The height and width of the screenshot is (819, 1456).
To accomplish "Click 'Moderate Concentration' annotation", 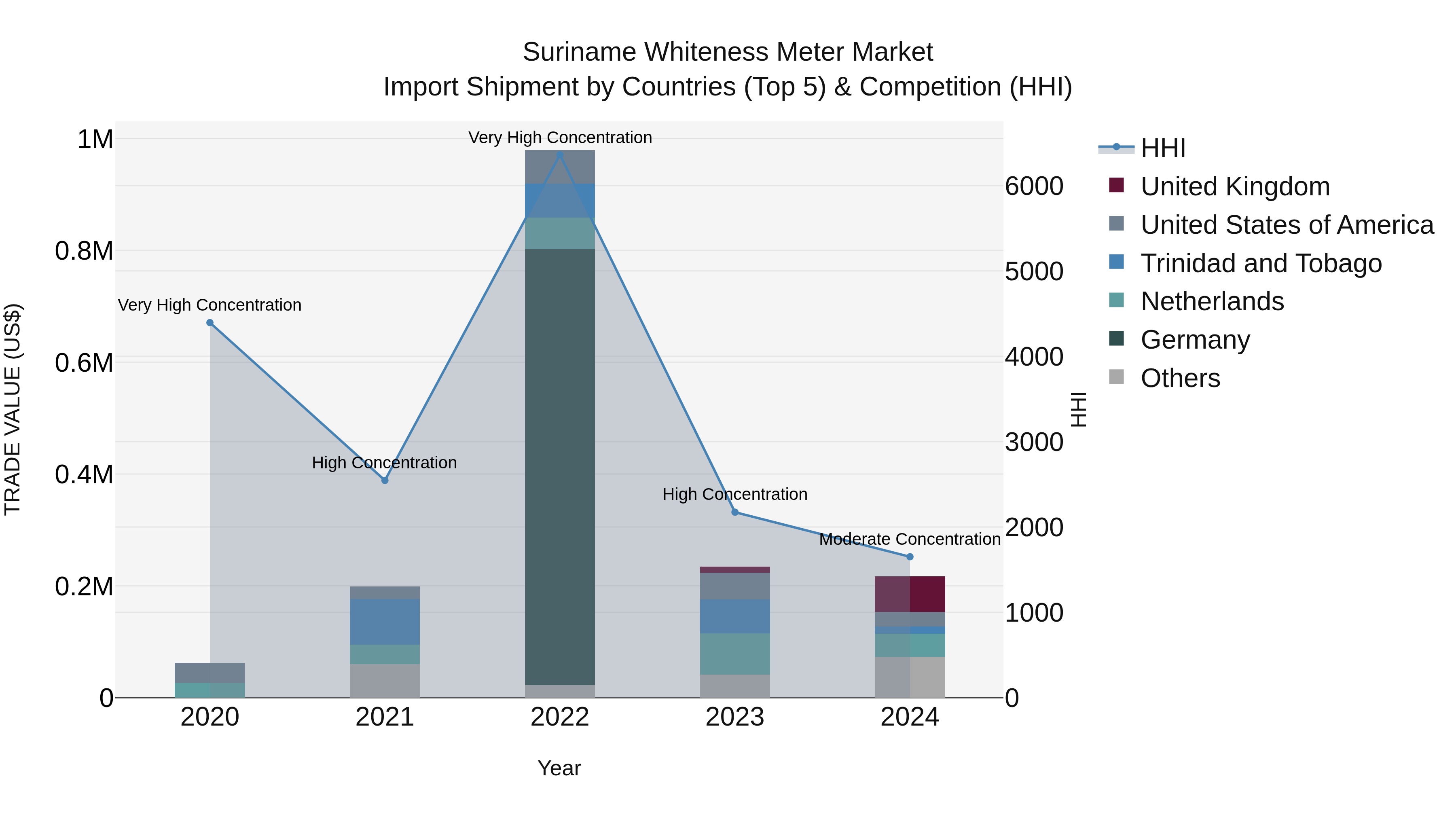I will tap(910, 539).
